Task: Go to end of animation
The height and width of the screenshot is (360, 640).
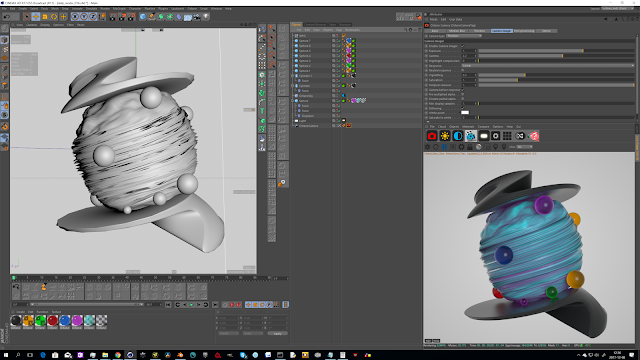Action: [x=215, y=304]
